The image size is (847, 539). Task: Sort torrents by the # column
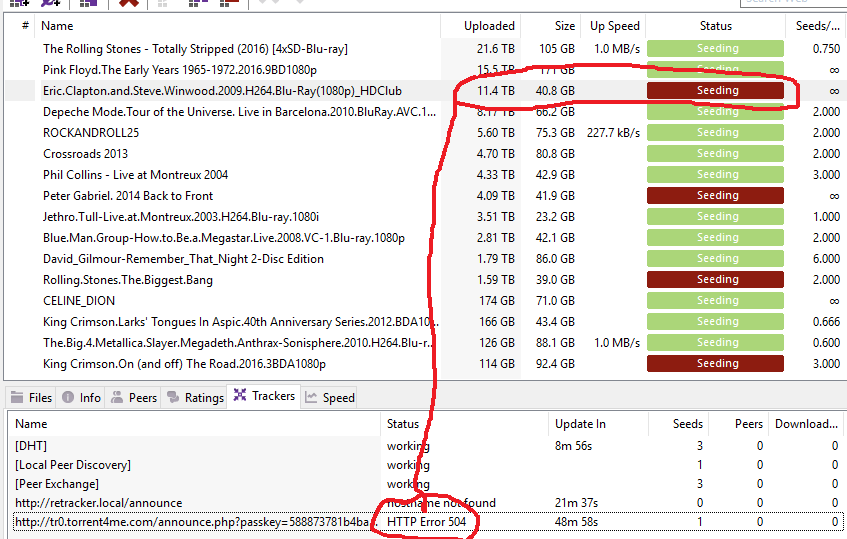pyautogui.click(x=25, y=26)
